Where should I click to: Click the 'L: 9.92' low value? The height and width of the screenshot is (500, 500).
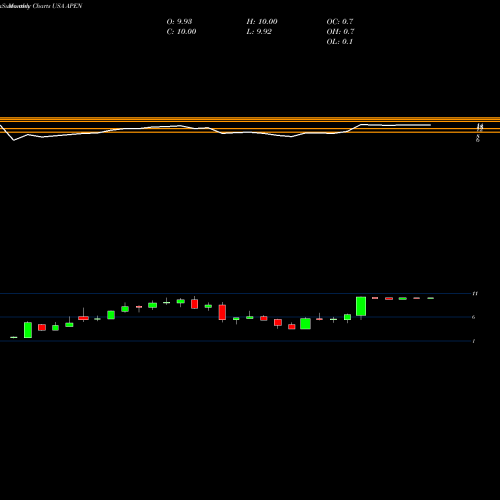click(259, 32)
